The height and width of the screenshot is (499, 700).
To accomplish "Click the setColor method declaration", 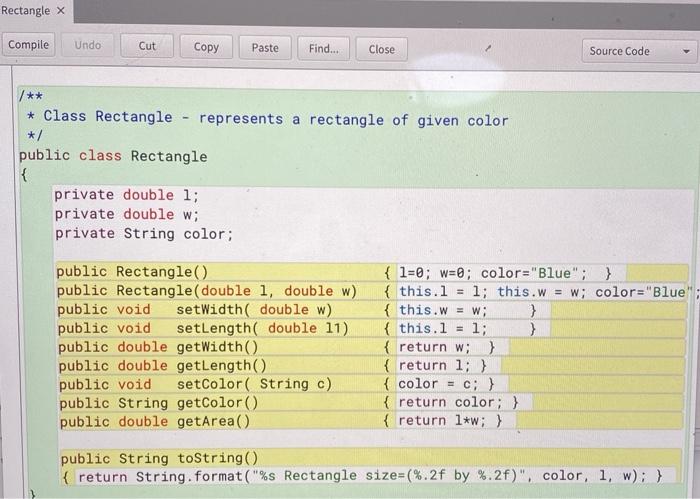I will point(196,384).
